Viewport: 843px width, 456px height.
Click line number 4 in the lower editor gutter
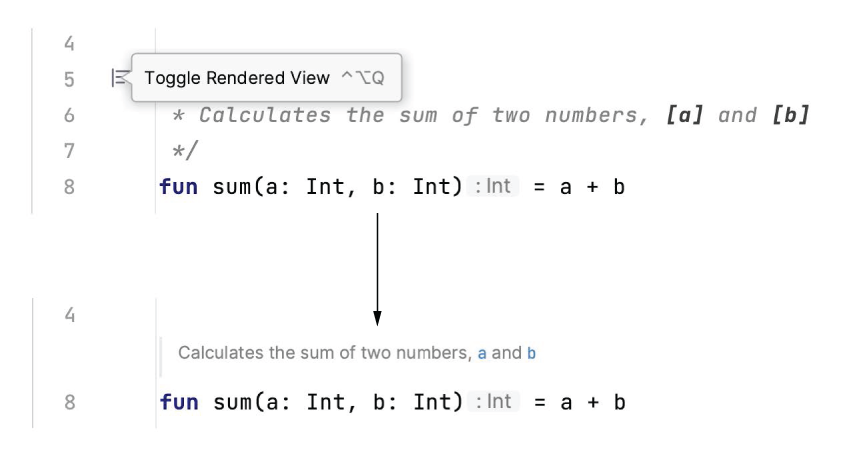(69, 315)
